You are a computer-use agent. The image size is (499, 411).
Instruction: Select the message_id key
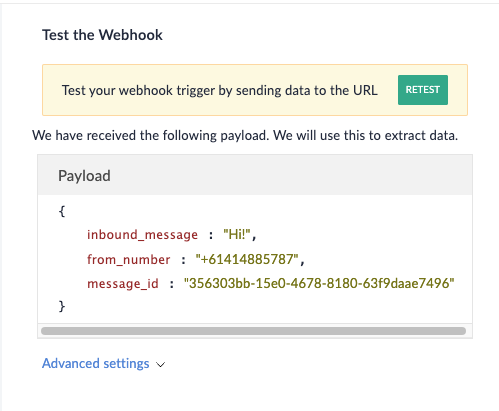point(123,284)
